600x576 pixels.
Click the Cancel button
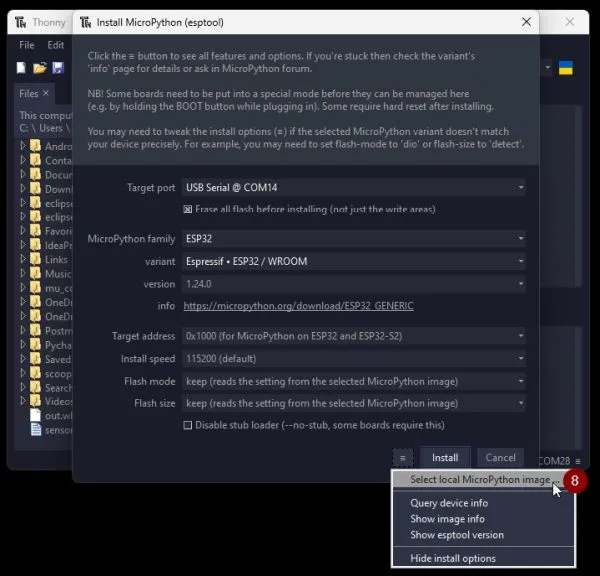click(500, 457)
